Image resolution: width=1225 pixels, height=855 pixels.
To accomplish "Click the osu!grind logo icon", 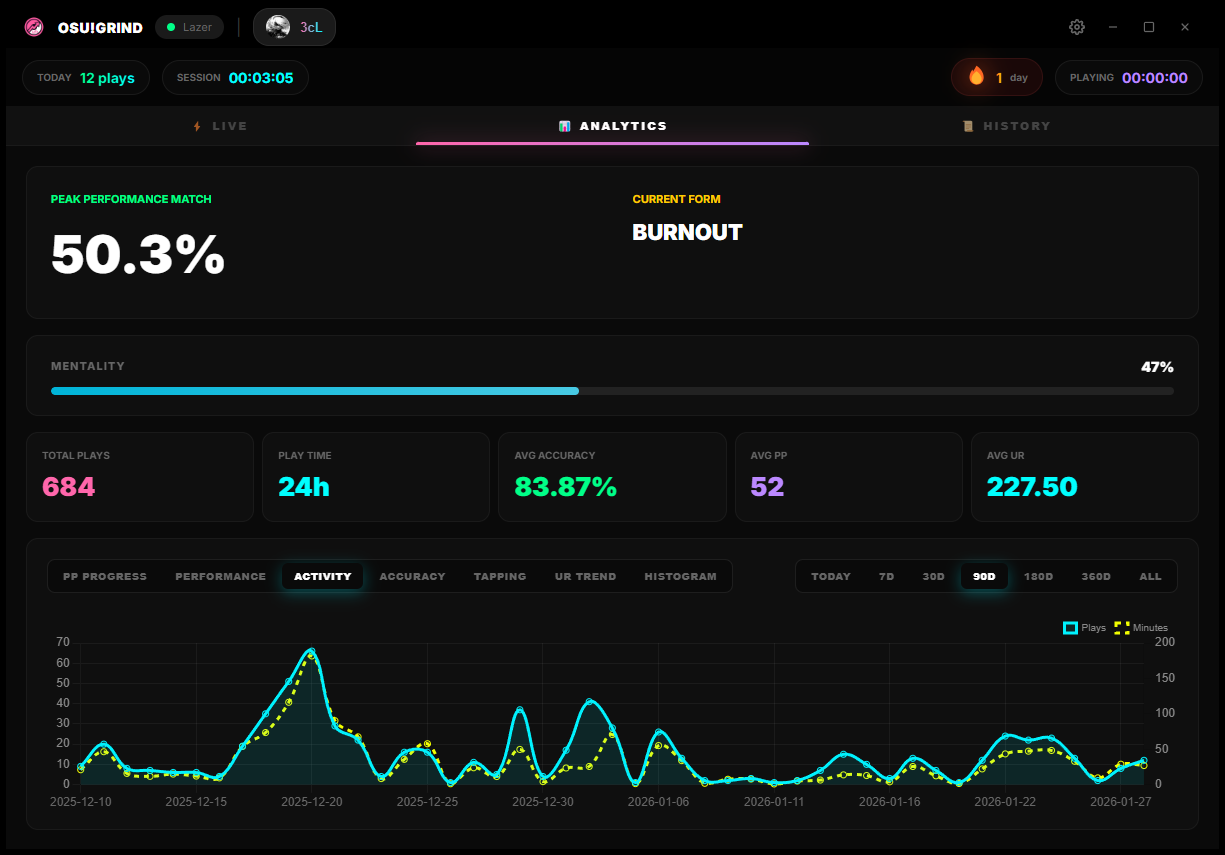I will click(33, 27).
